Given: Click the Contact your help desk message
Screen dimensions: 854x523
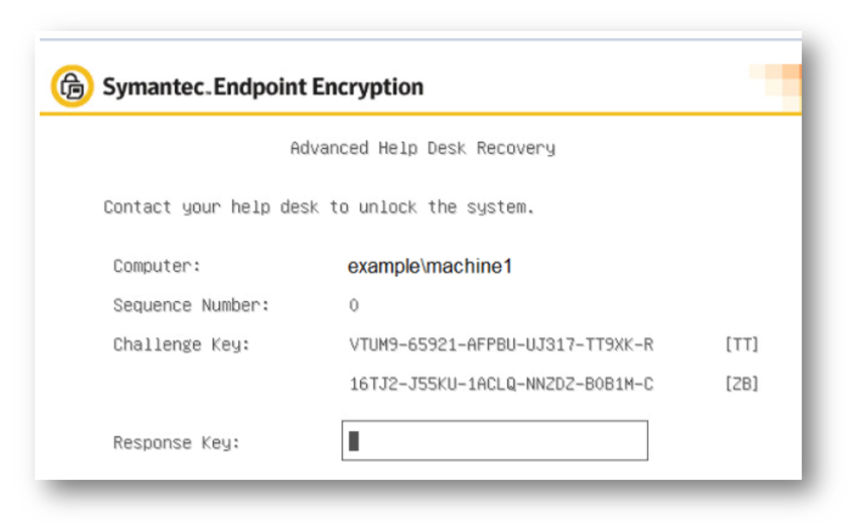Looking at the screenshot, I should click(319, 207).
